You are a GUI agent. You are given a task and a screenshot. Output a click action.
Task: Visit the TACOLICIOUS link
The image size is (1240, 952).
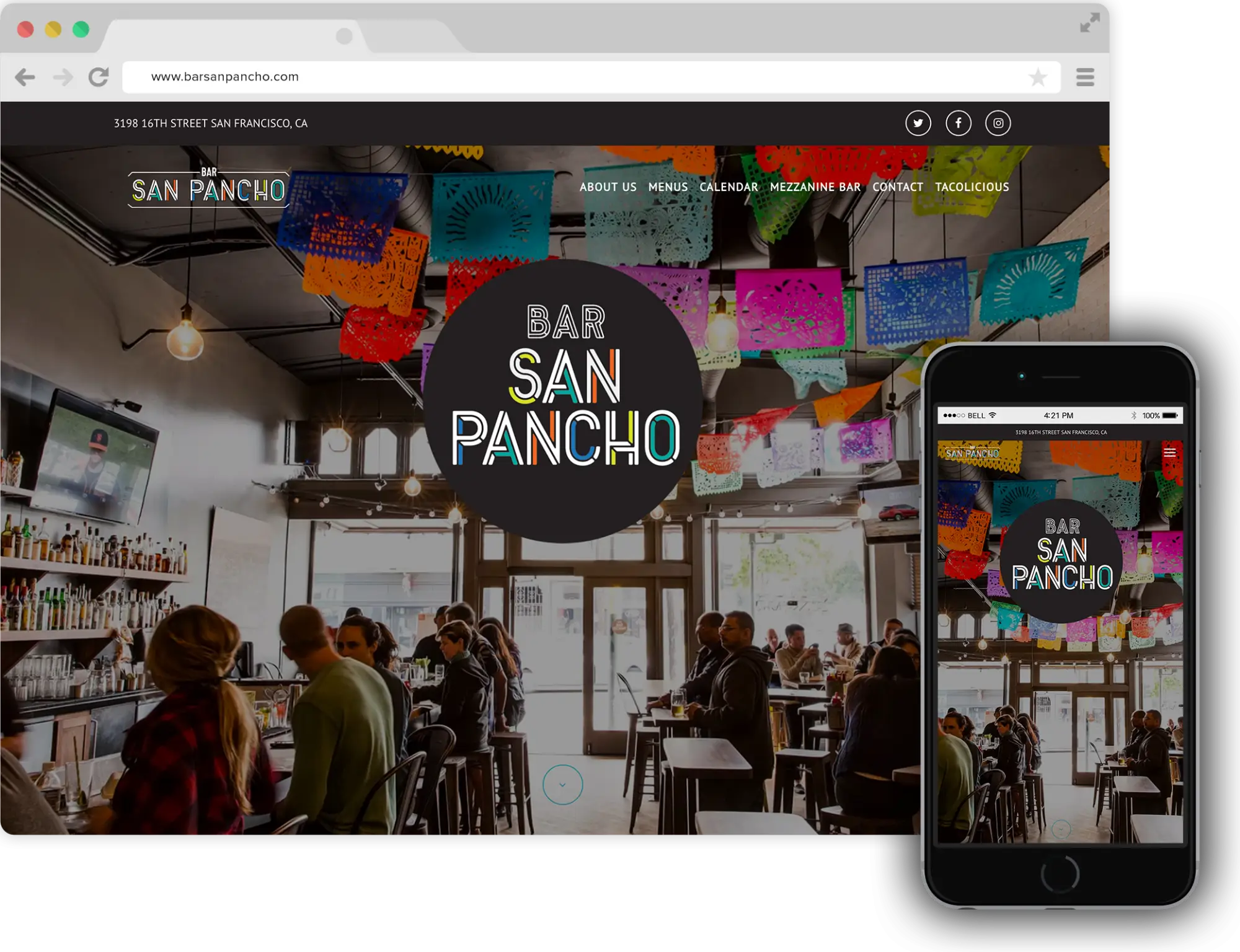click(972, 187)
